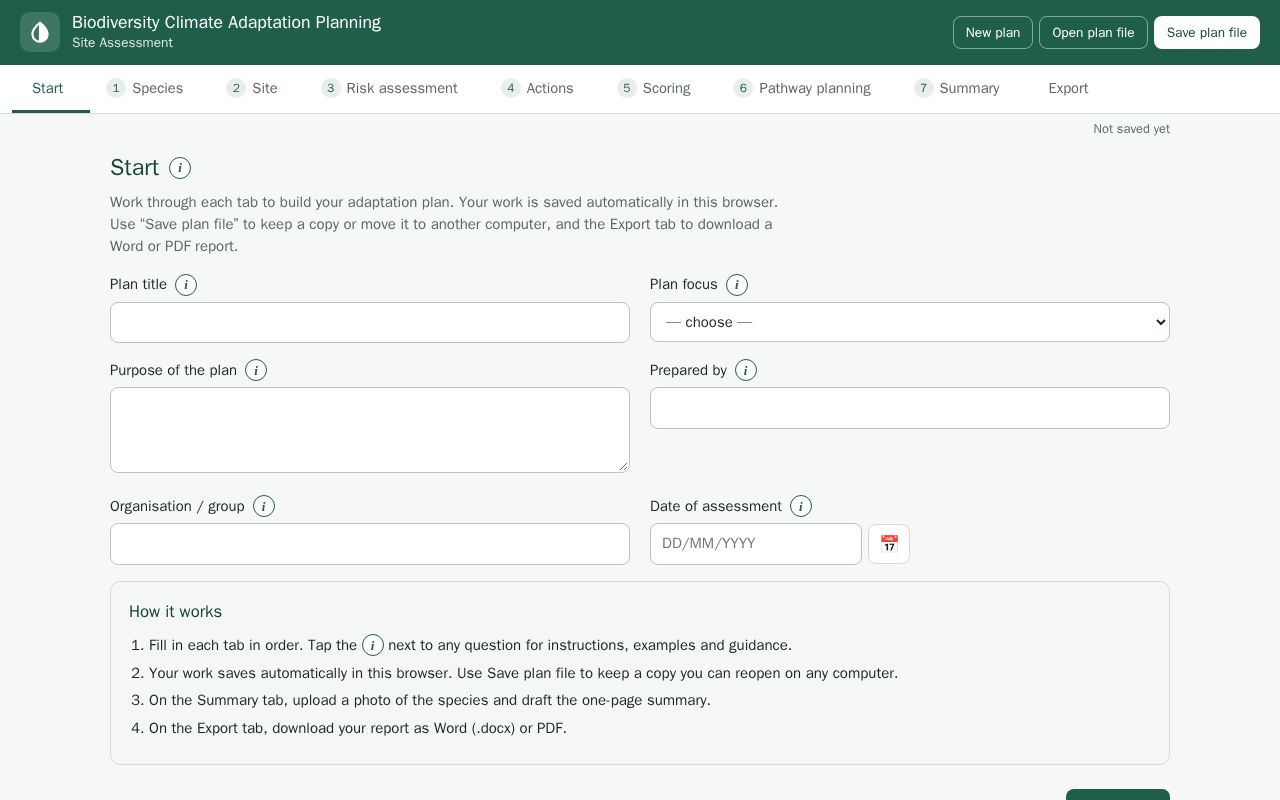Open the Scoring tab
Viewport: 1280px width, 800px height.
654,88
